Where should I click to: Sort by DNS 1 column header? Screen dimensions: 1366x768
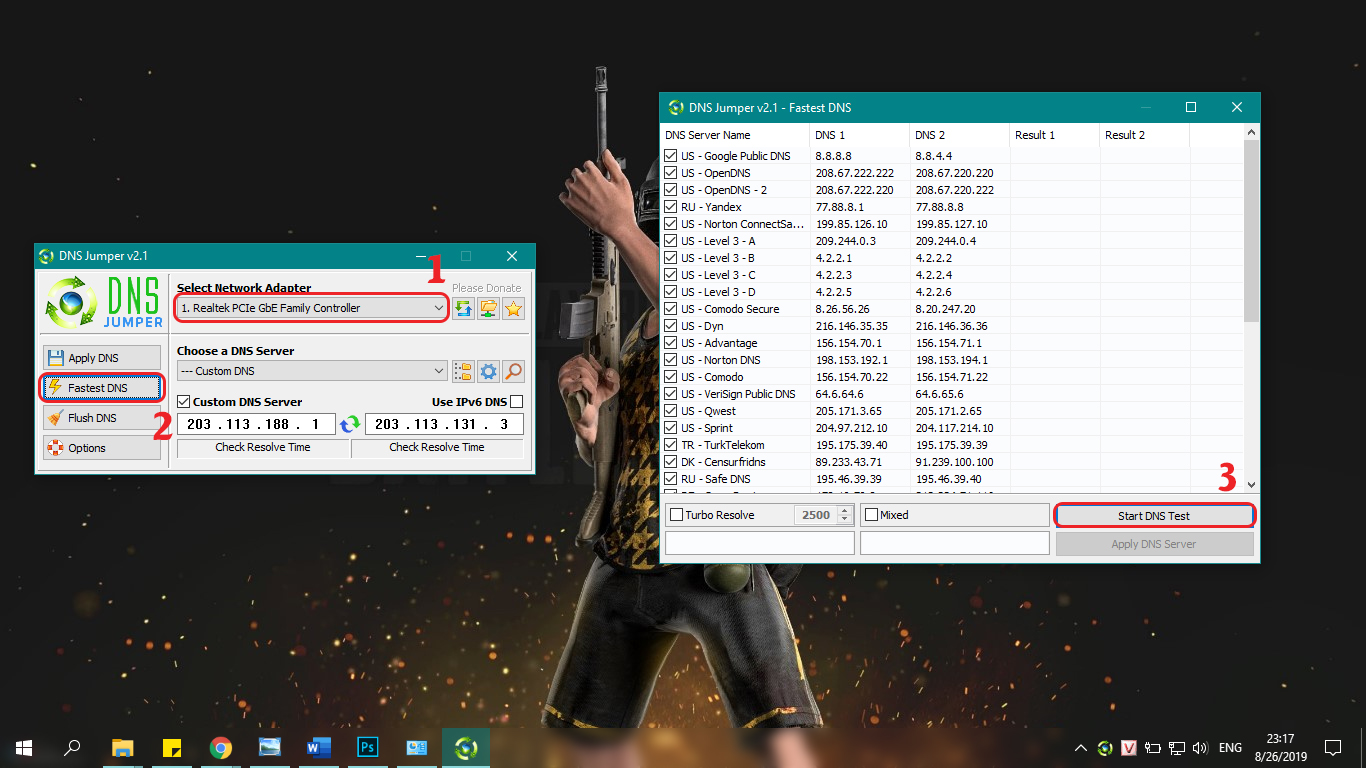coord(859,135)
